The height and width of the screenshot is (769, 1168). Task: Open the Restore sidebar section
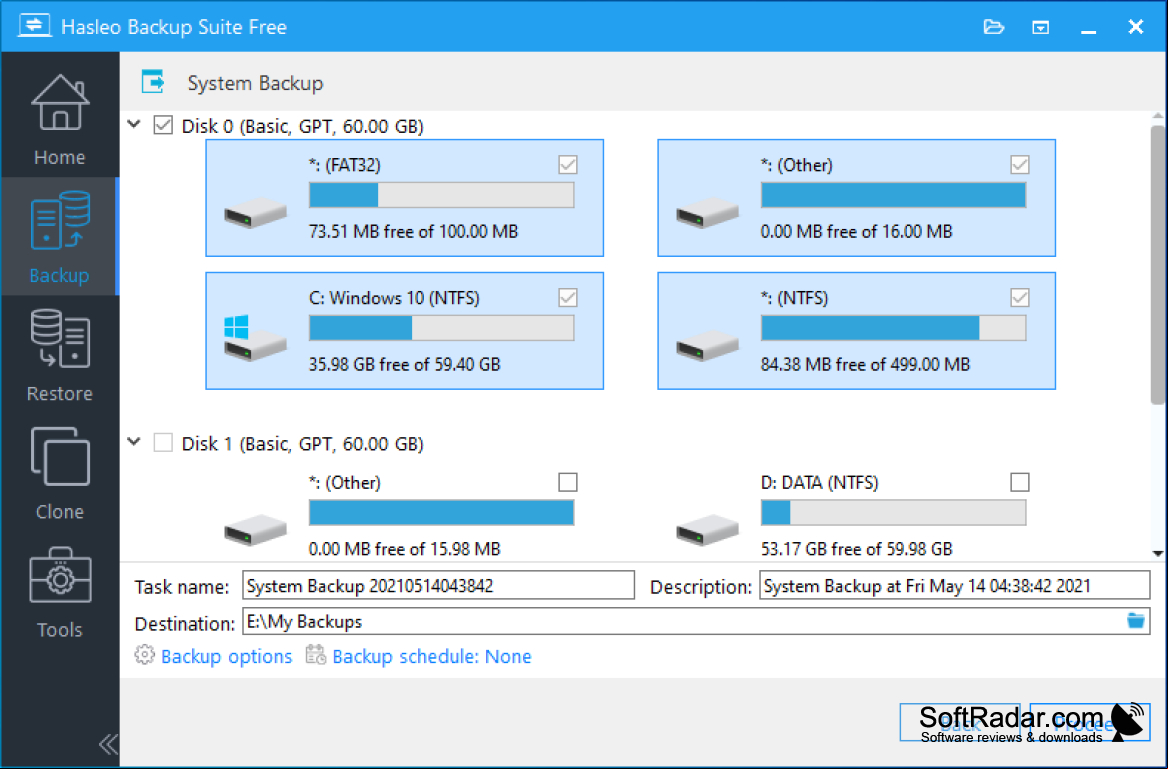(x=60, y=355)
